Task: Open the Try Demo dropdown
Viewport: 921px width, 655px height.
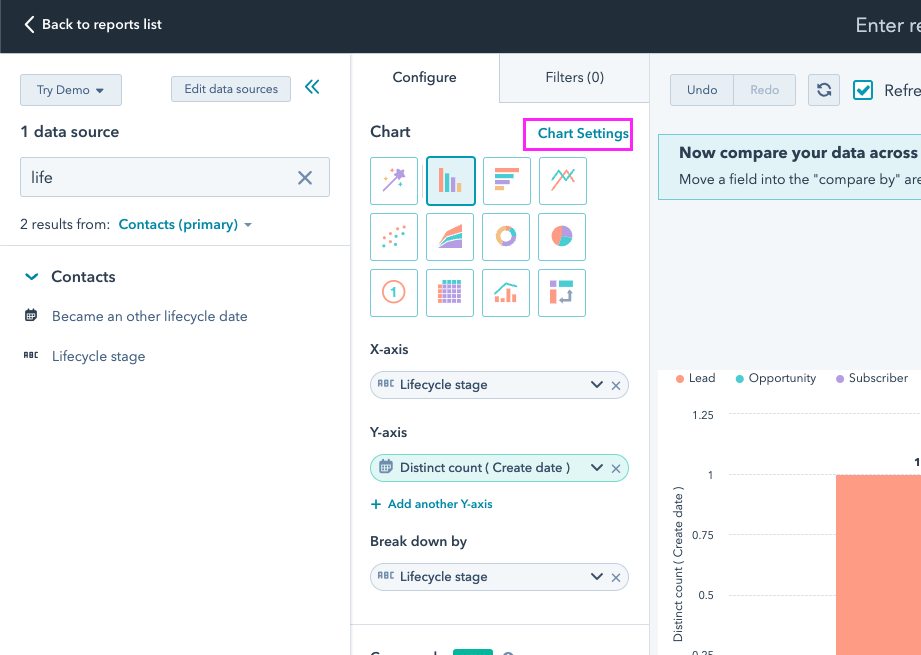Action: click(70, 89)
